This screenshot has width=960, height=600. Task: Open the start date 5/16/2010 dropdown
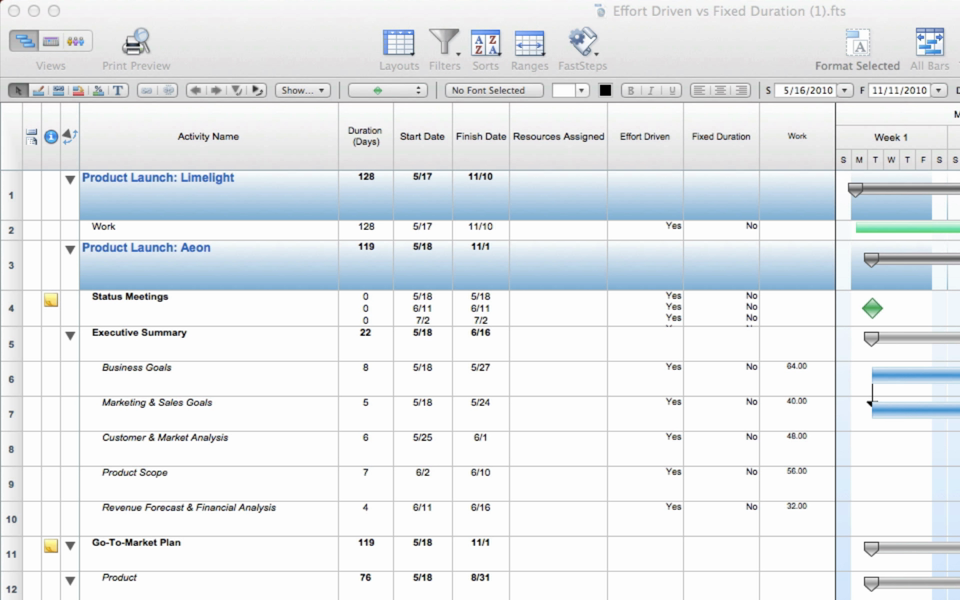[x=845, y=91]
